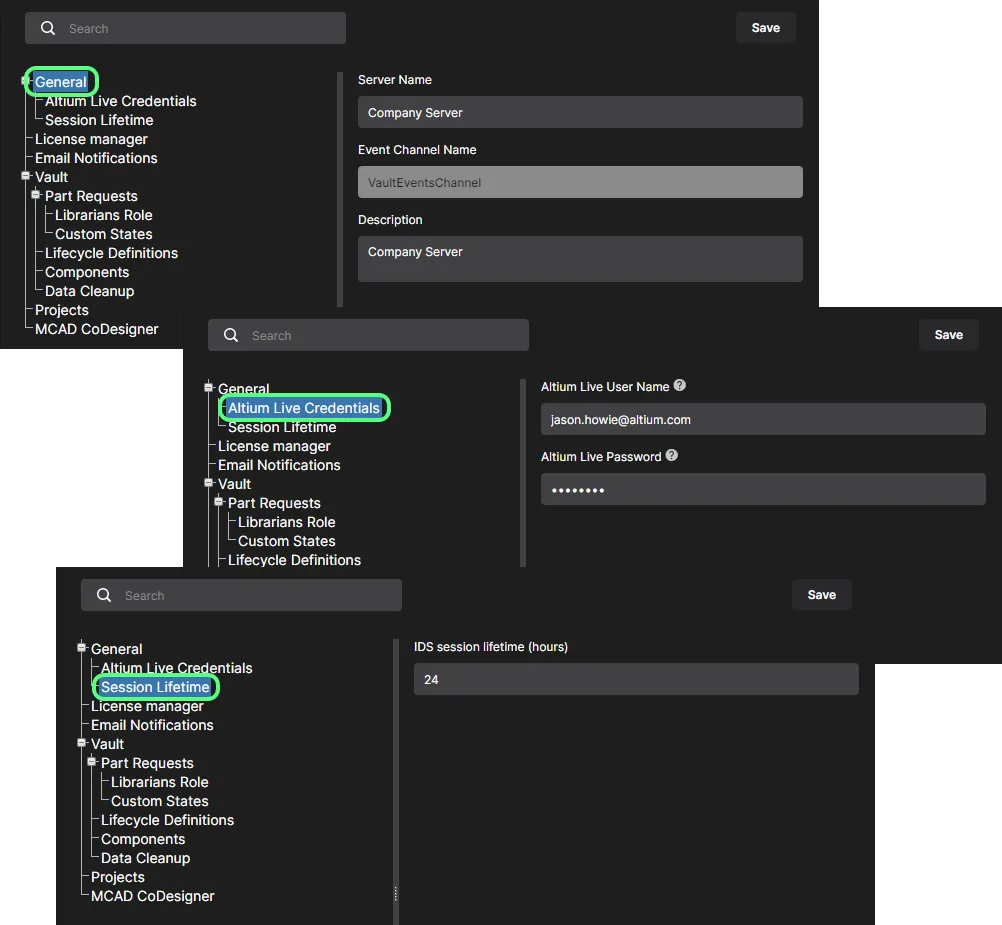This screenshot has height=925, width=1002.
Task: Collapse Part Requests node in middle panel tree
Action: coord(219,502)
